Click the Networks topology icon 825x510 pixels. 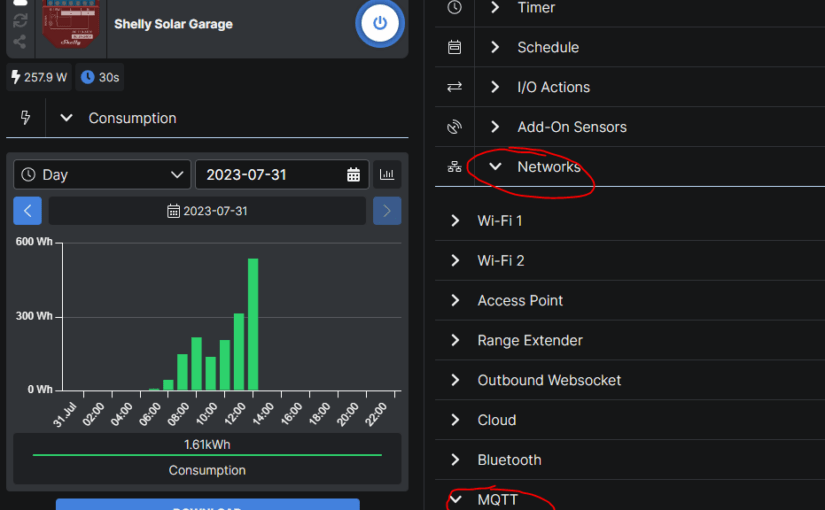coord(455,167)
